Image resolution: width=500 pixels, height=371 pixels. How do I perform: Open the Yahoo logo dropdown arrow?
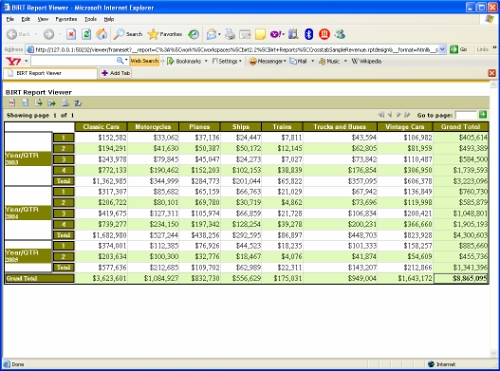tap(26, 61)
